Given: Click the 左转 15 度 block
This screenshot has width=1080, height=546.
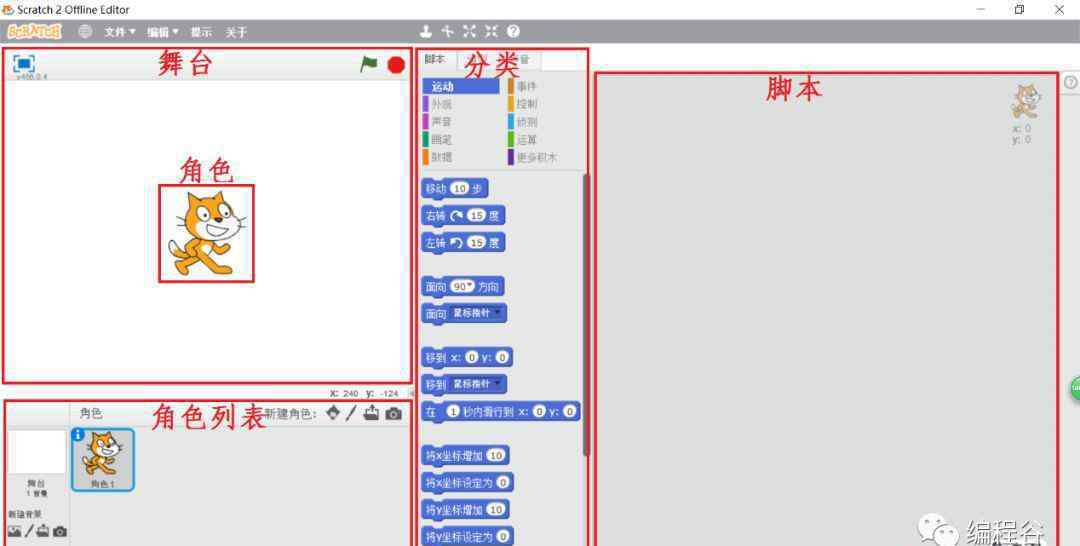Looking at the screenshot, I should point(463,242).
